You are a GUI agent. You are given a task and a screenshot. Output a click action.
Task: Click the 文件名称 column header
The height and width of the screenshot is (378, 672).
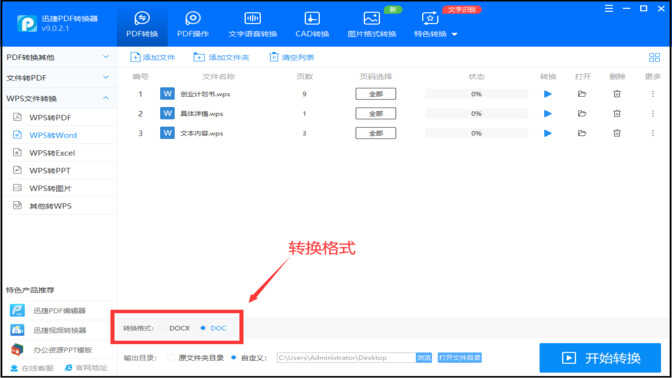pos(219,77)
